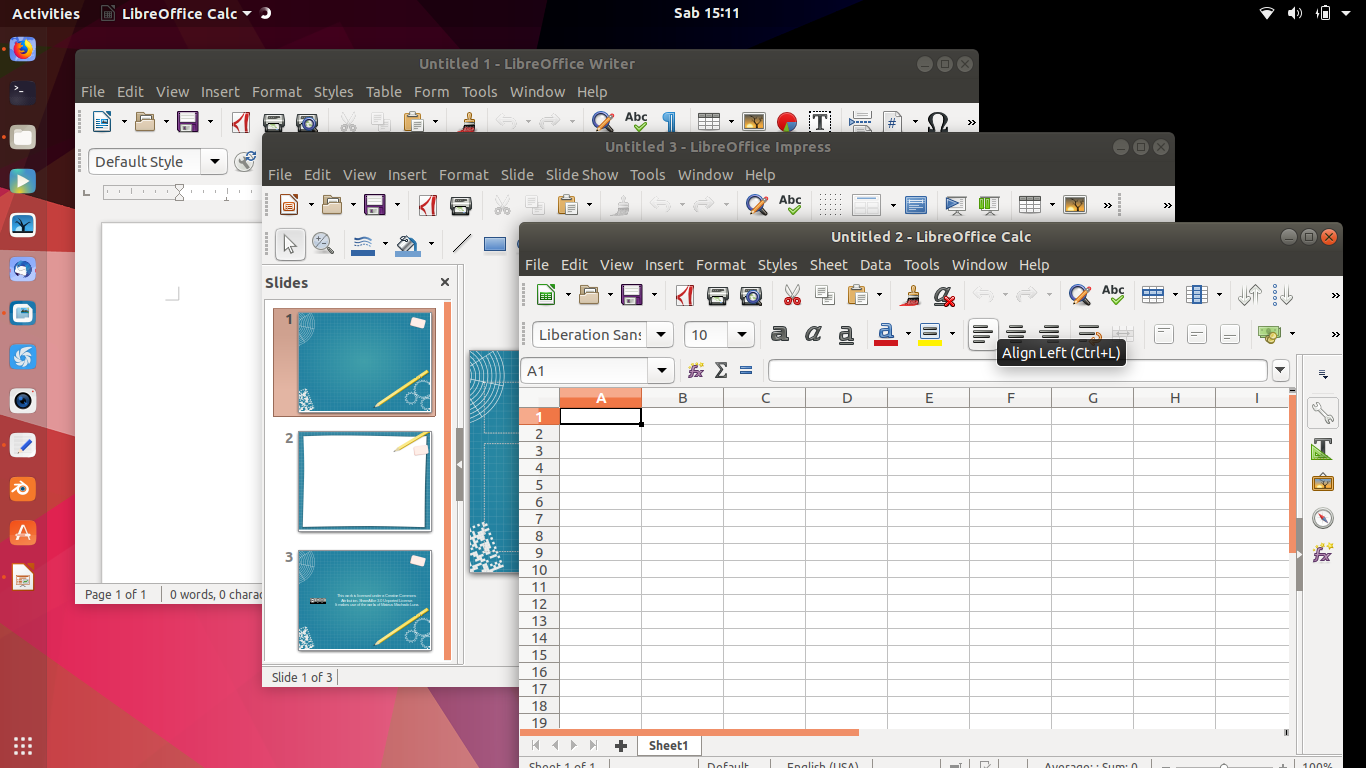Click the equals Formula icon in Calc
Image resolution: width=1366 pixels, height=768 pixels.
(746, 371)
